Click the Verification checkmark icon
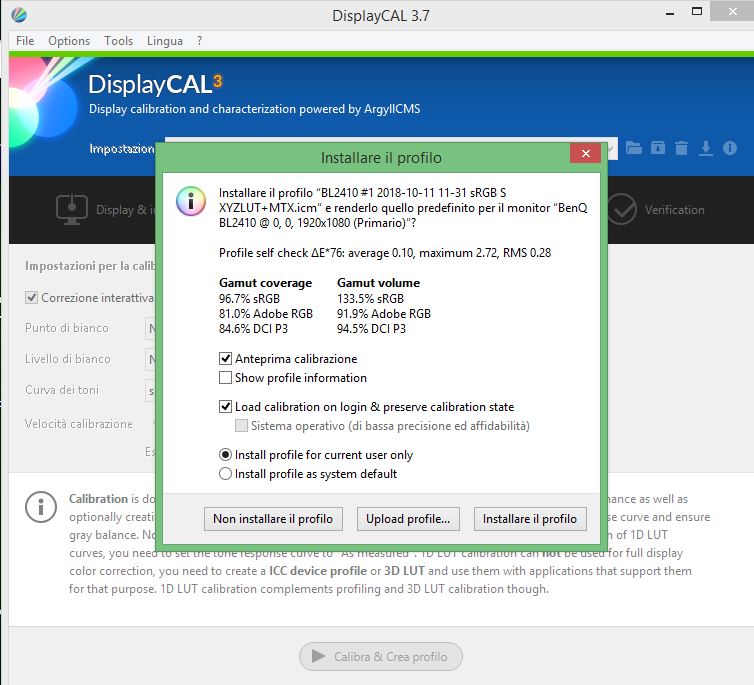Screen dimensions: 754x685 (621, 209)
